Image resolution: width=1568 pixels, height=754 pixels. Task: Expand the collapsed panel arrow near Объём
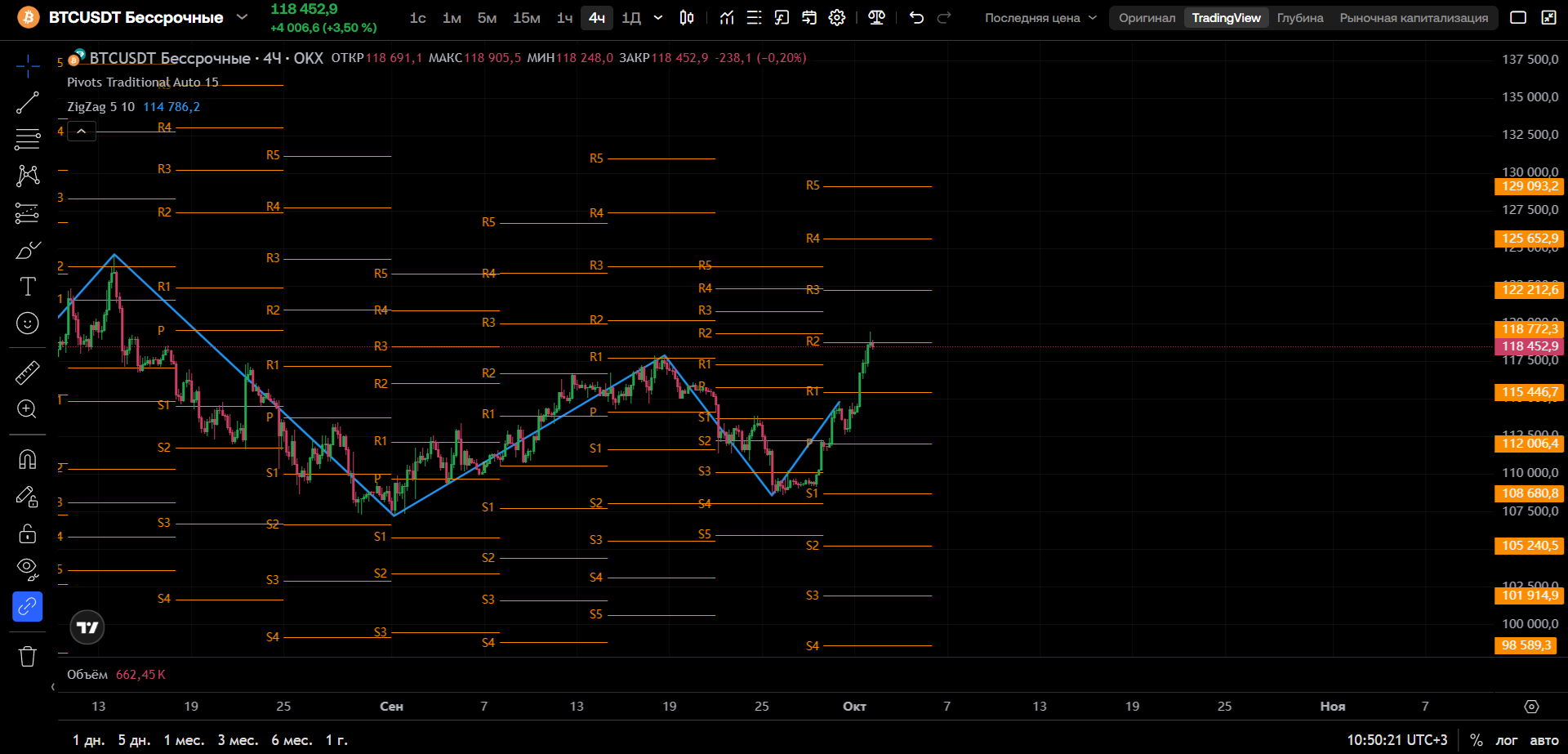point(53,687)
